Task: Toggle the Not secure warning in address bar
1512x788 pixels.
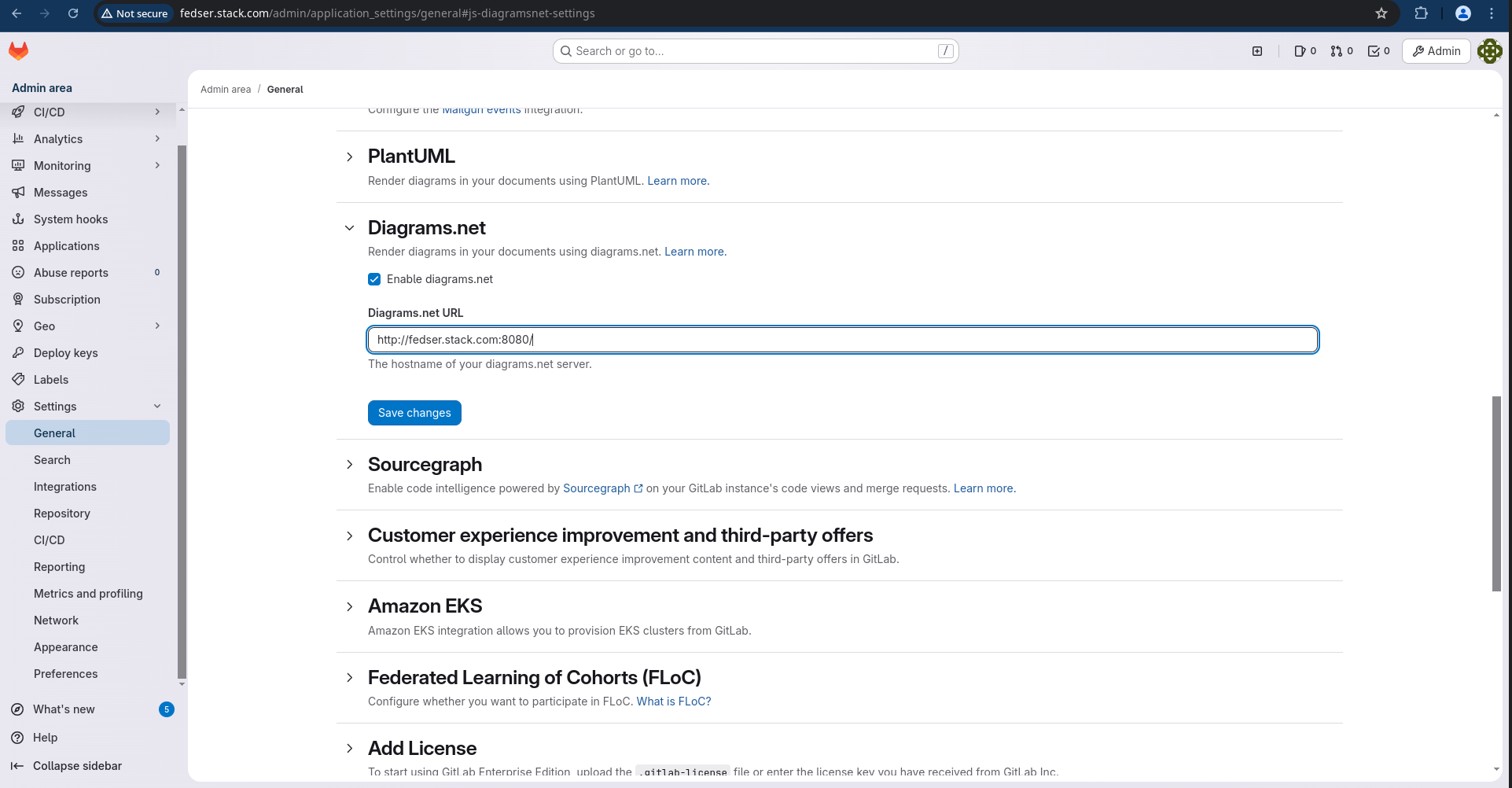Action: pyautogui.click(x=134, y=13)
